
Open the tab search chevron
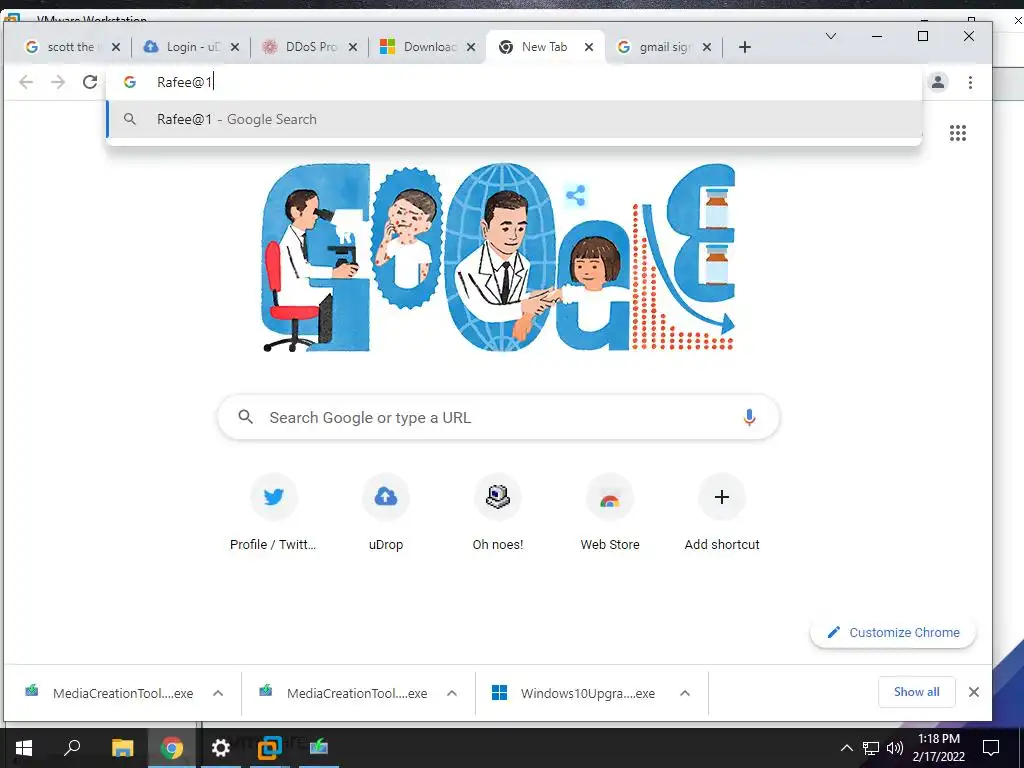click(x=831, y=36)
